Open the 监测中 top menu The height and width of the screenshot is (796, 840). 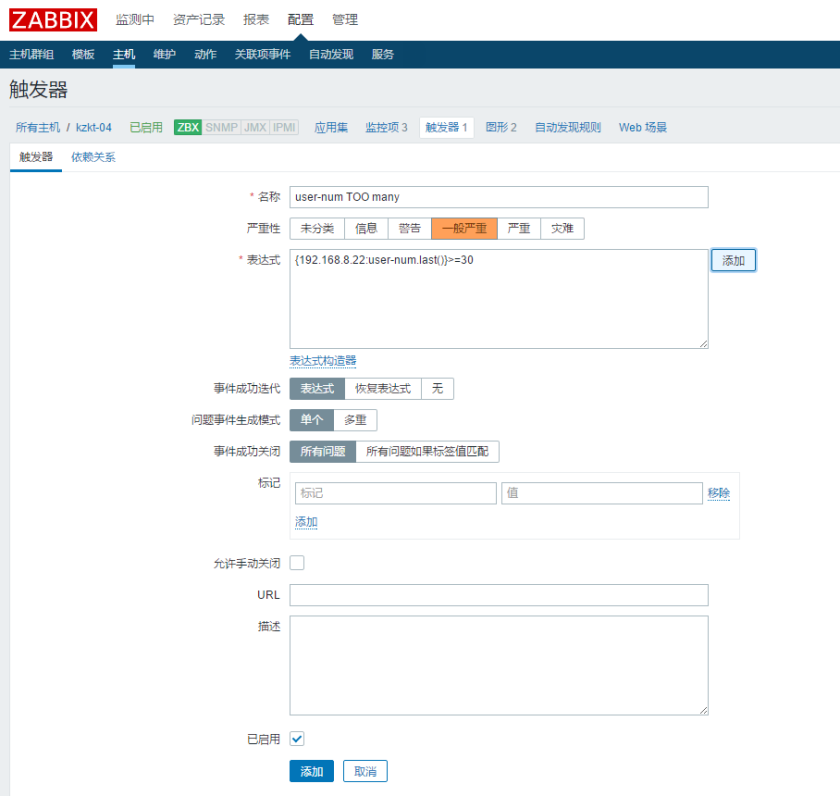(135, 20)
